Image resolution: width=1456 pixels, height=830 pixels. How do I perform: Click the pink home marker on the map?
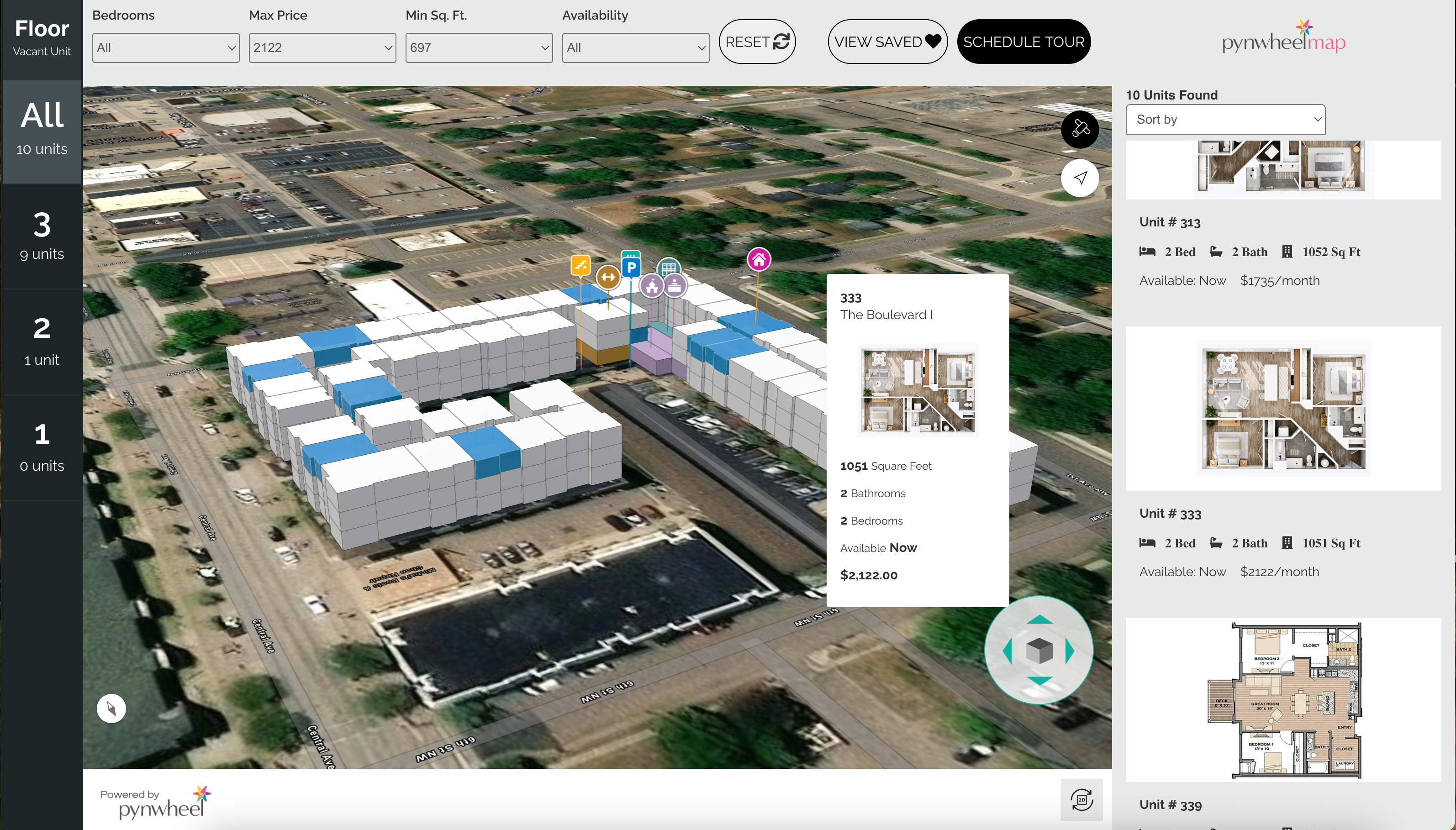coord(759,260)
